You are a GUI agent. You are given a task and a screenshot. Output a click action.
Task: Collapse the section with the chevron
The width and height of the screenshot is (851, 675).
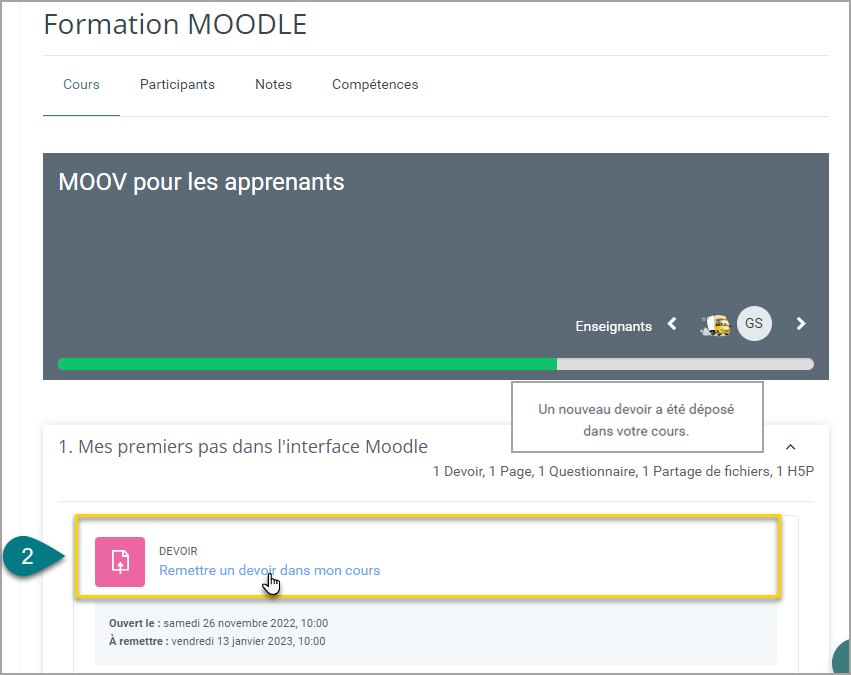click(x=791, y=447)
